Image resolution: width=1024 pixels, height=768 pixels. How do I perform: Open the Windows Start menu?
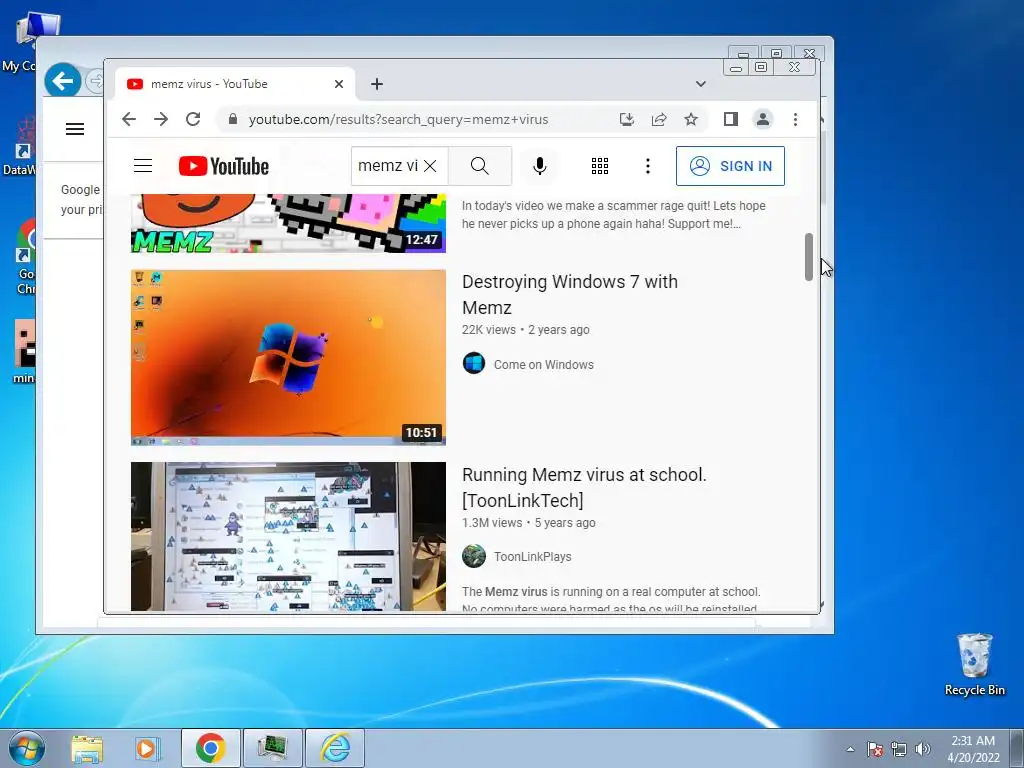point(27,748)
